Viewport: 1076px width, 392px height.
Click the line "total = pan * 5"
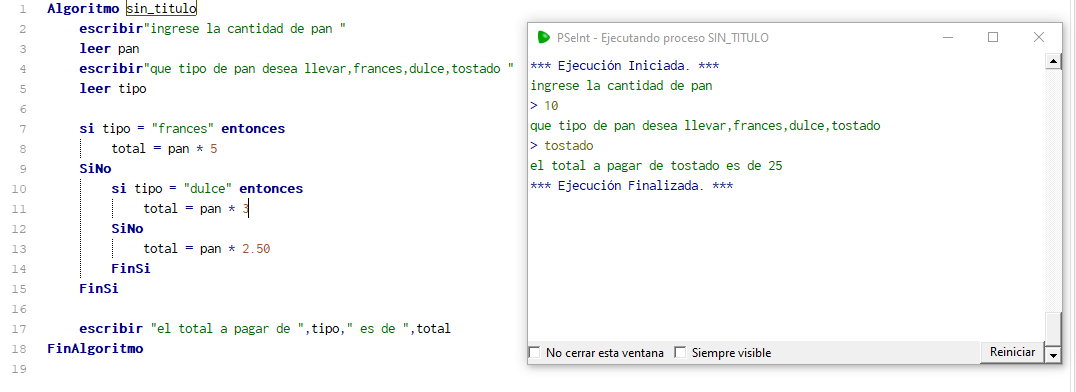[x=164, y=148]
